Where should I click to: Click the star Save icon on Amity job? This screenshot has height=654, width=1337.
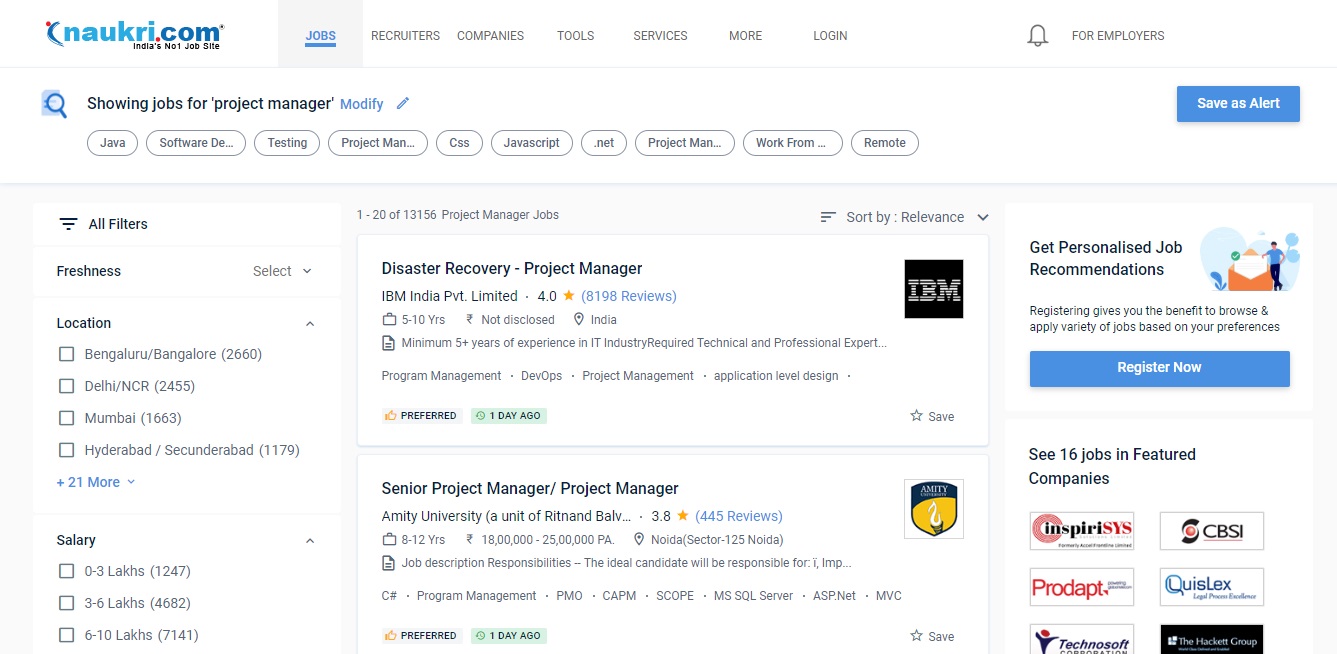tap(916, 635)
